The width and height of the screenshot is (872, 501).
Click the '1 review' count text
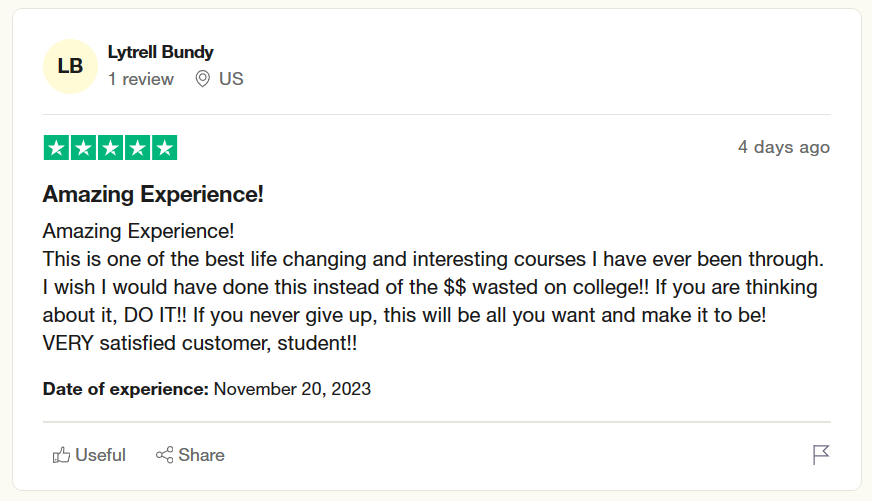pyautogui.click(x=141, y=79)
